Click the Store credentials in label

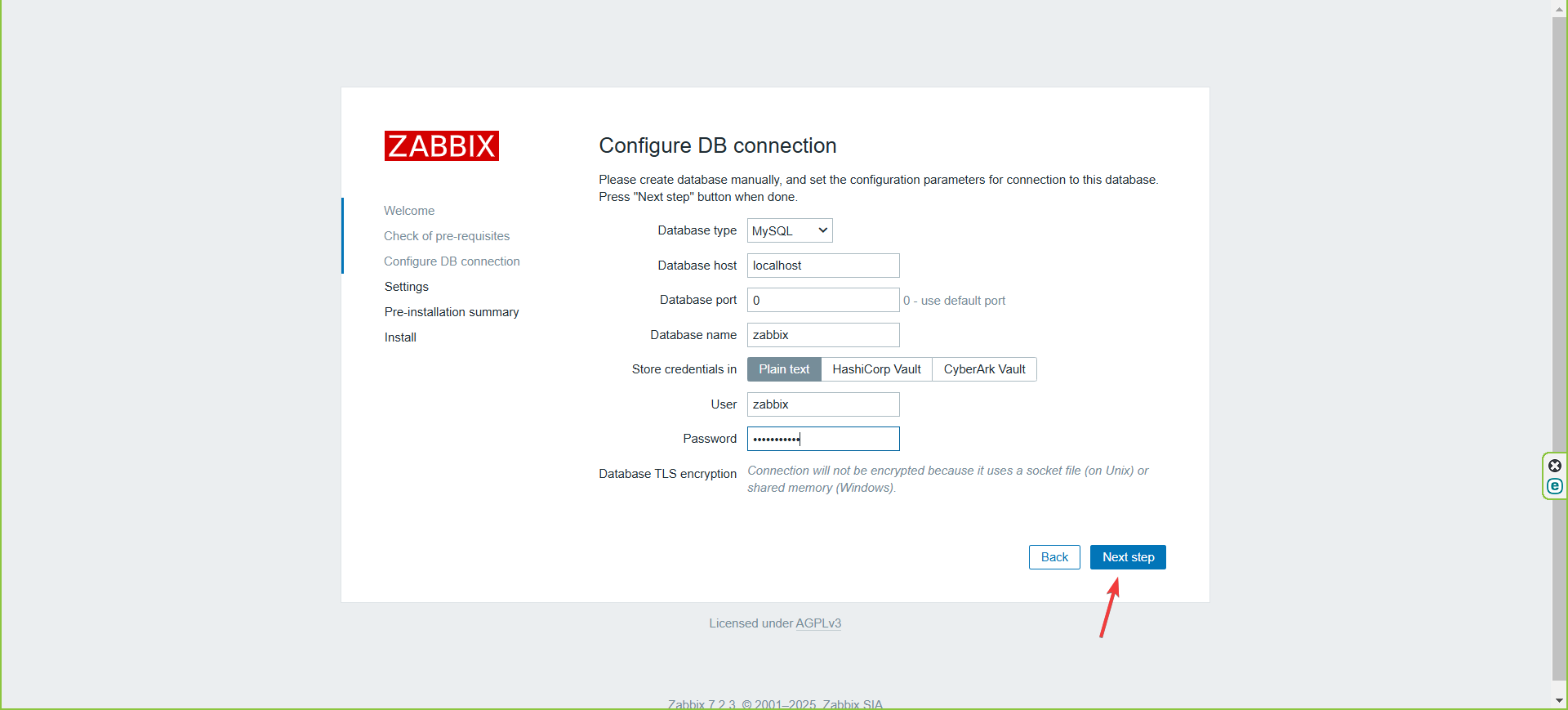684,369
